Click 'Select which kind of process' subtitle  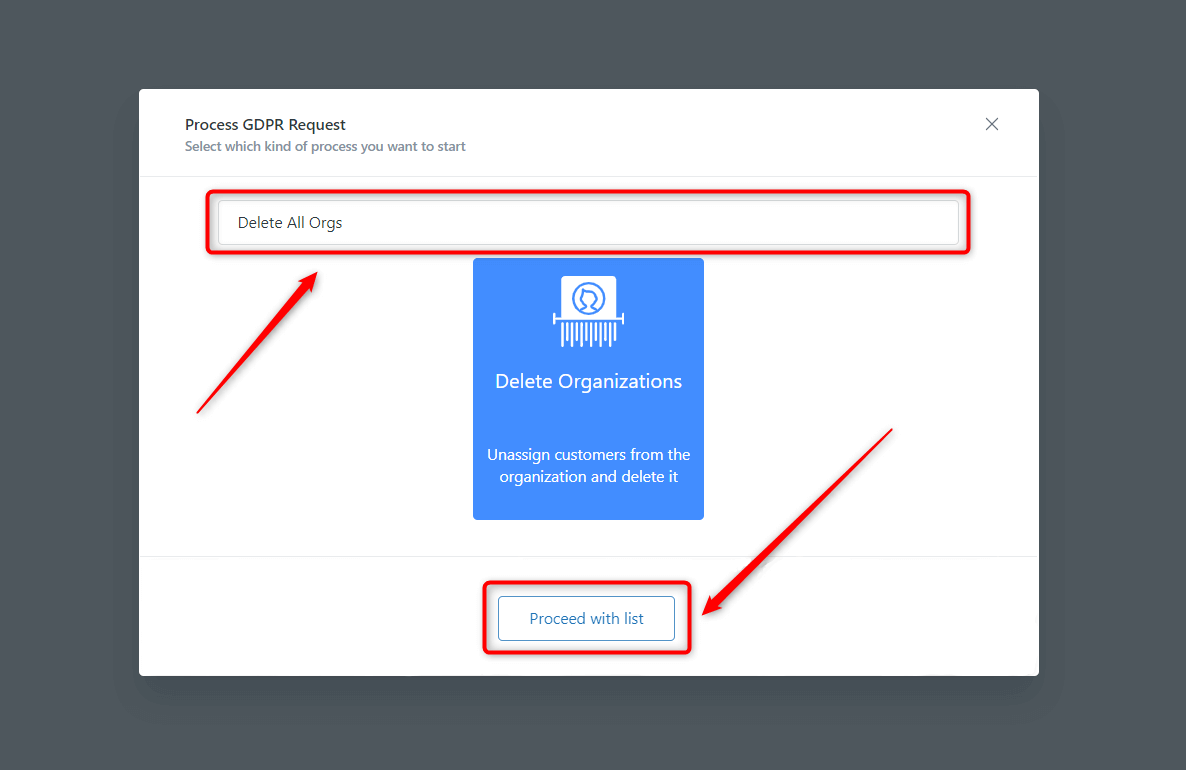(x=325, y=147)
